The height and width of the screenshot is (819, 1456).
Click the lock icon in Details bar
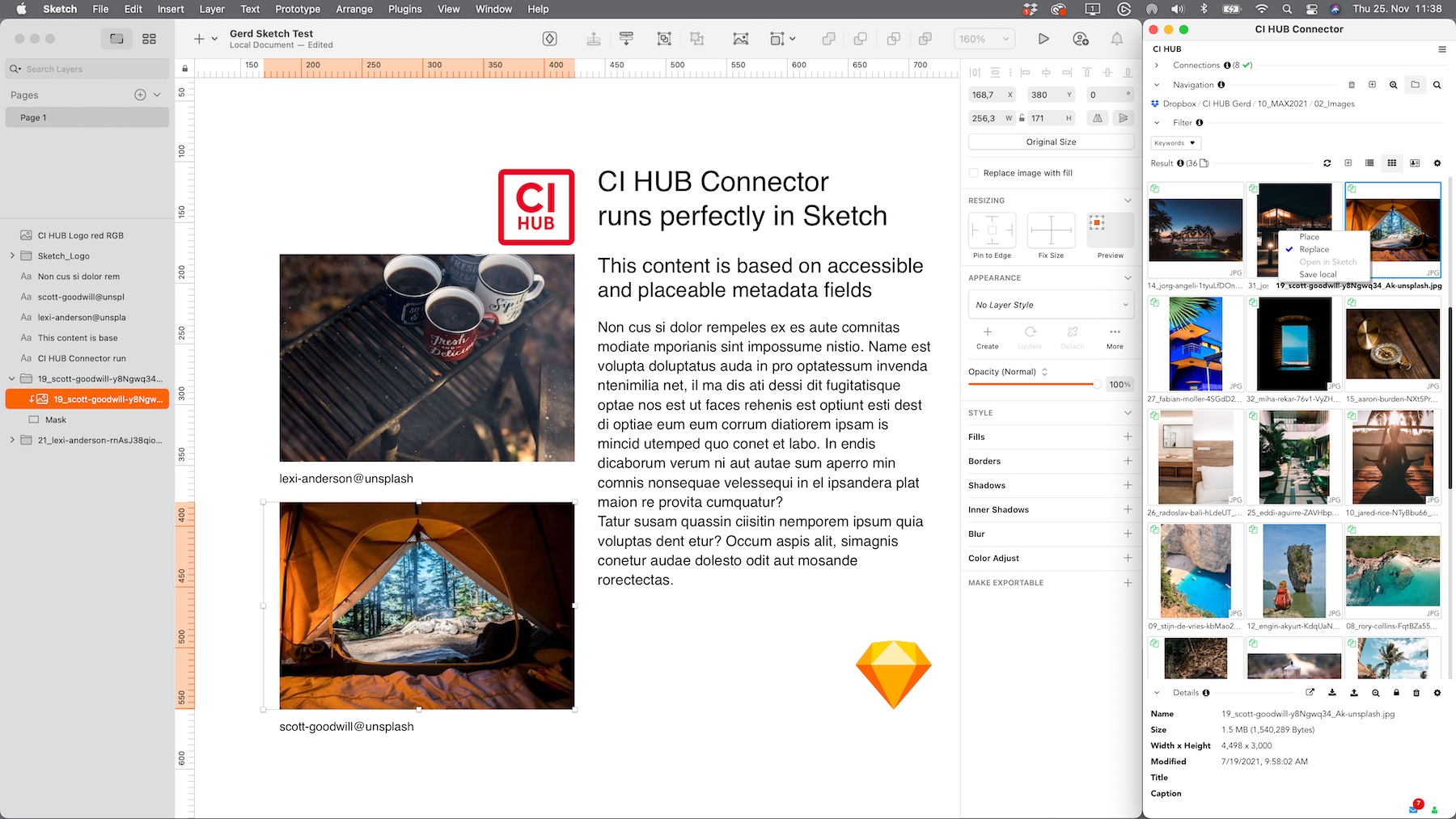(1396, 693)
